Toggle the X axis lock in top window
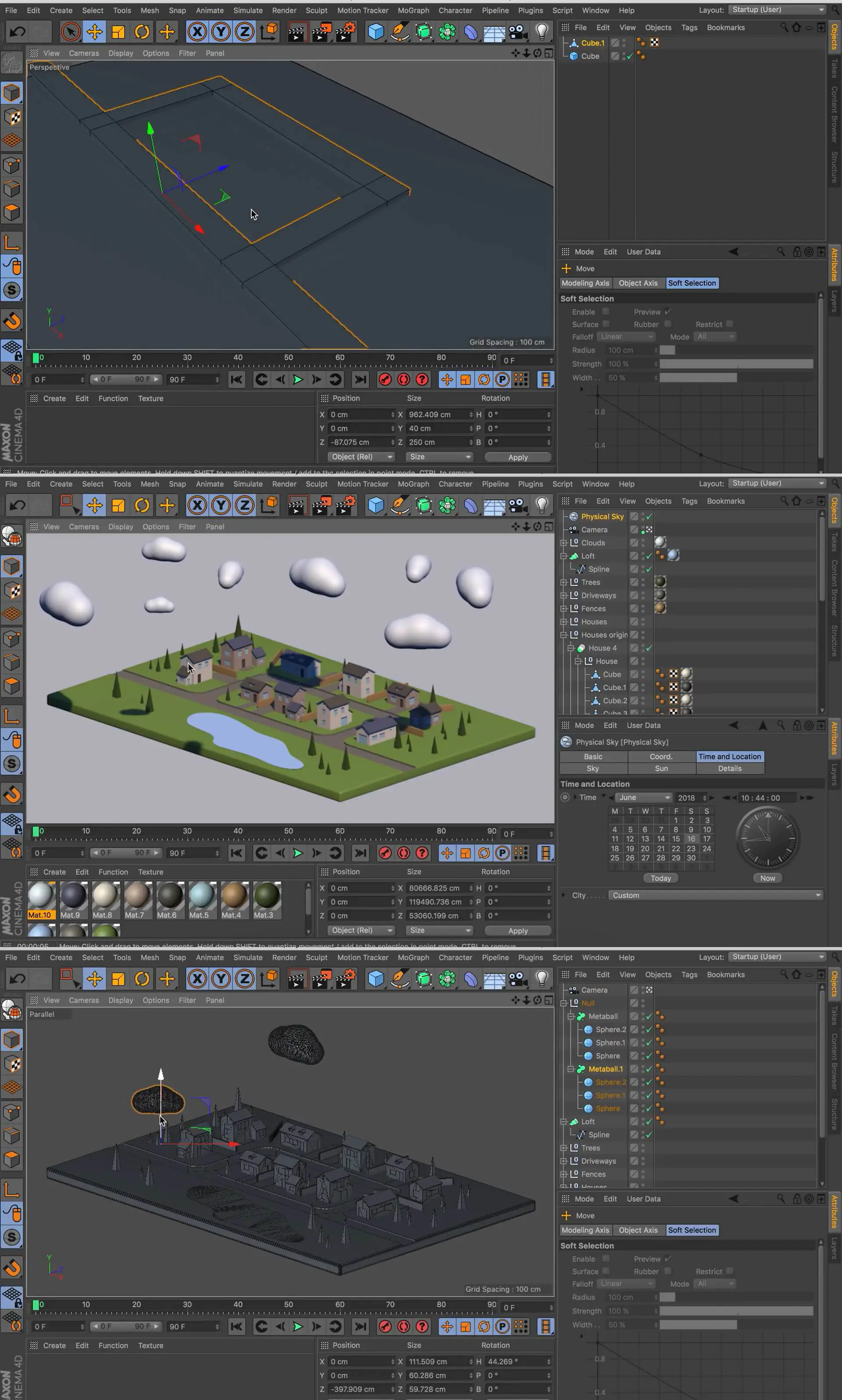Image resolution: width=842 pixels, height=1400 pixels. 197,32
